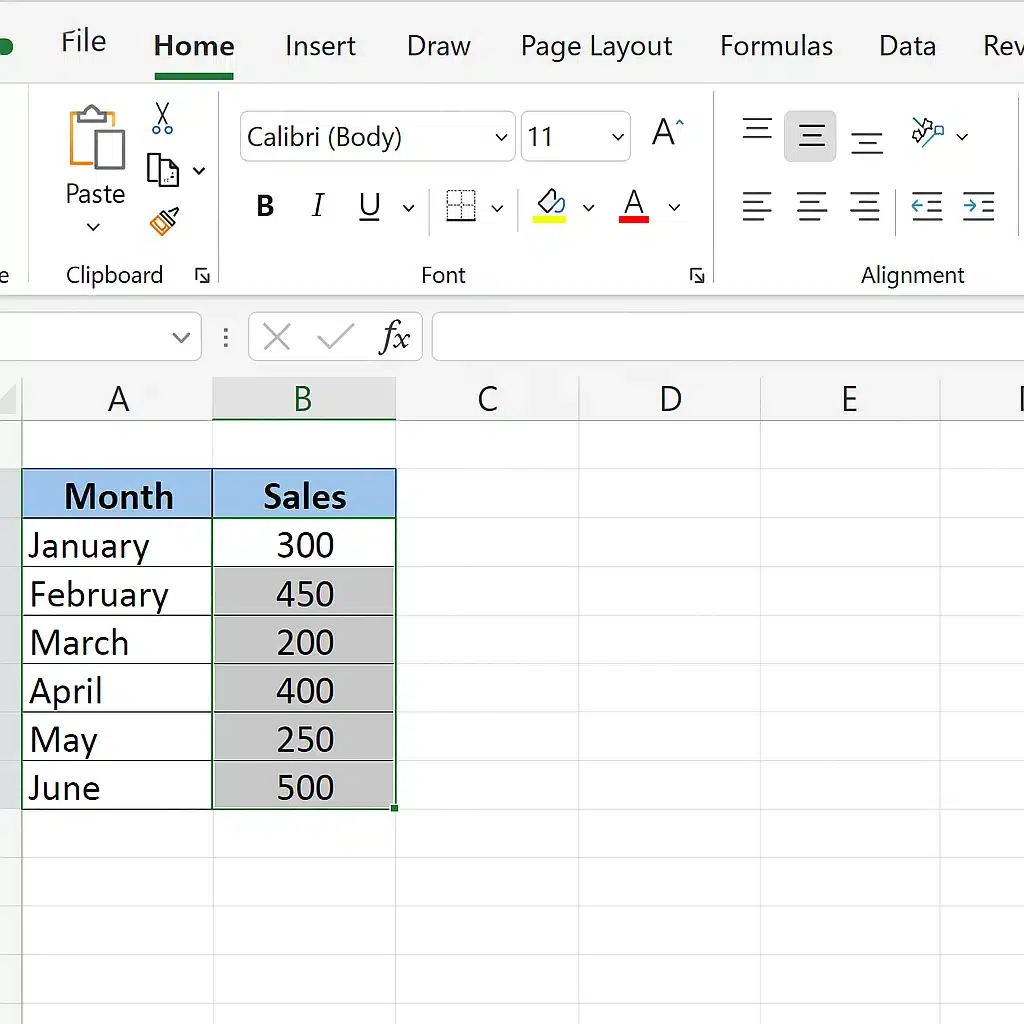Click the Paste clipboard icon

point(96,140)
